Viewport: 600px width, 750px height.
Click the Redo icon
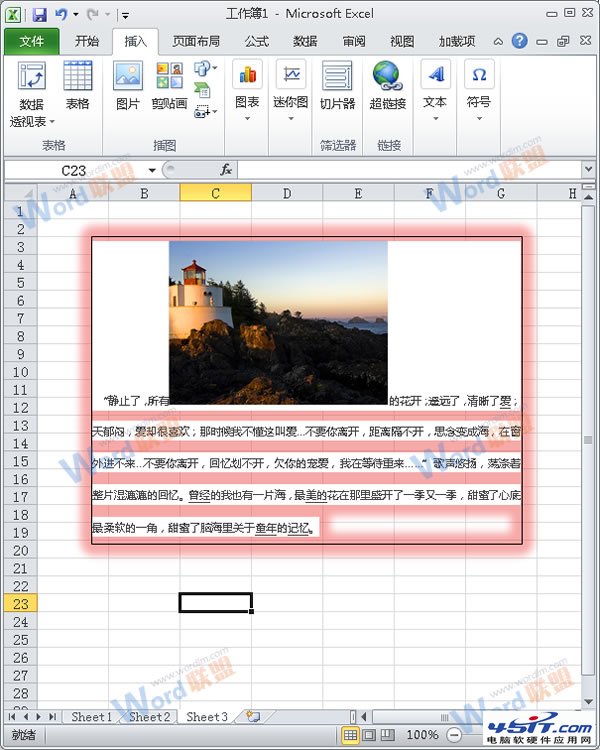(92, 14)
